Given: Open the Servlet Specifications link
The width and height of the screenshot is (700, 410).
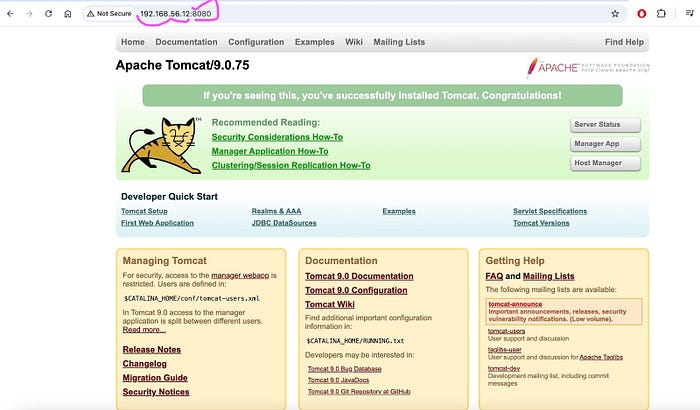Looking at the screenshot, I should click(550, 211).
